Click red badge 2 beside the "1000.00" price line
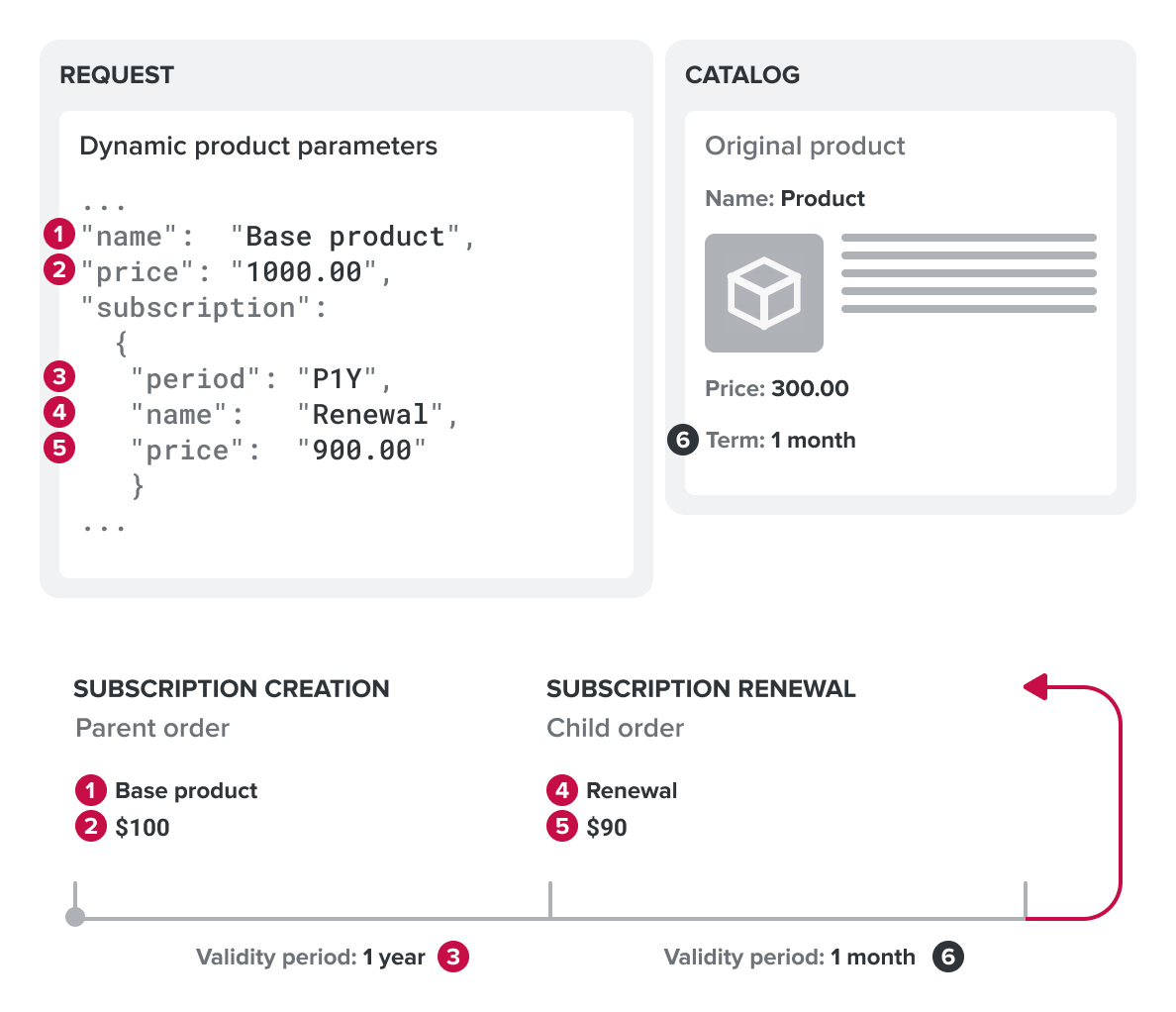 point(59,269)
